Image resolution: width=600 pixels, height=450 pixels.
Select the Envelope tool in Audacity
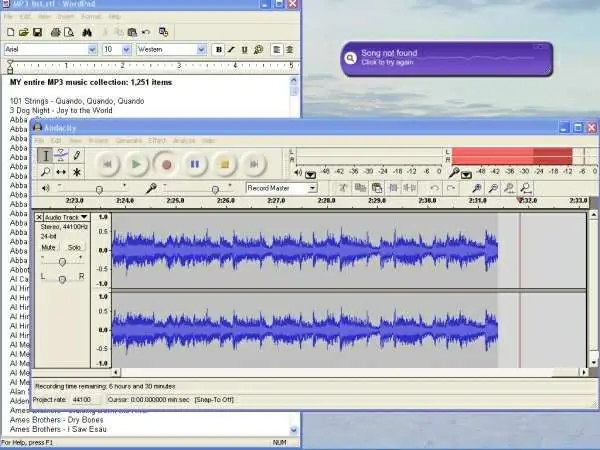coord(61,155)
